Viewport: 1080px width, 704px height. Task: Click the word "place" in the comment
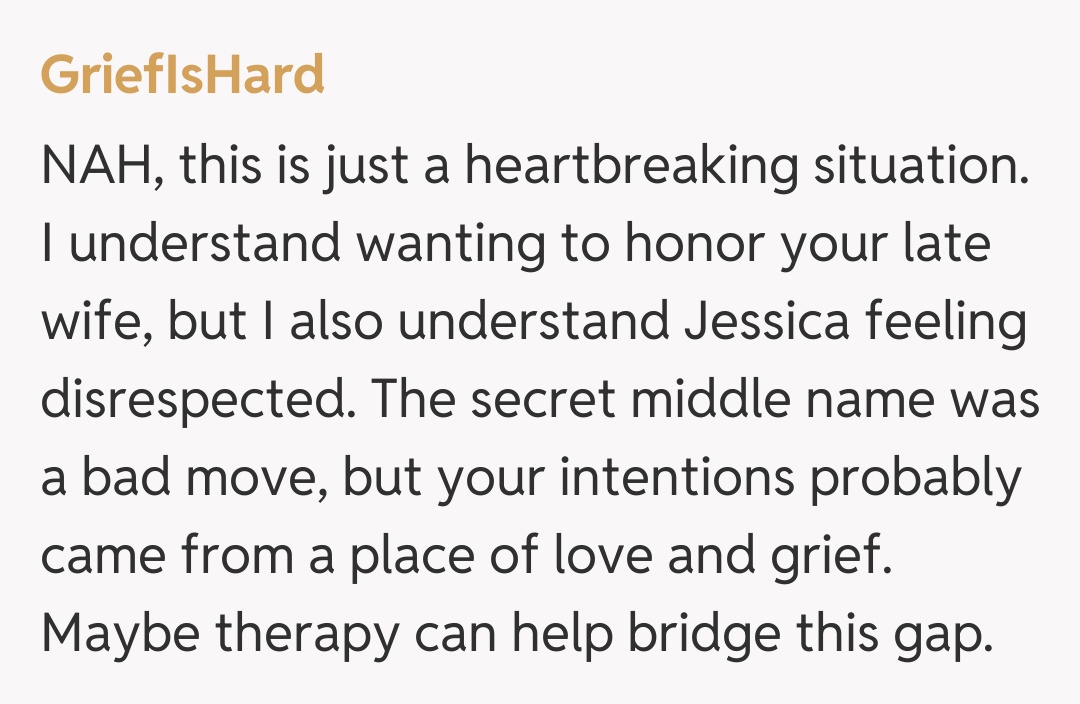(416, 557)
